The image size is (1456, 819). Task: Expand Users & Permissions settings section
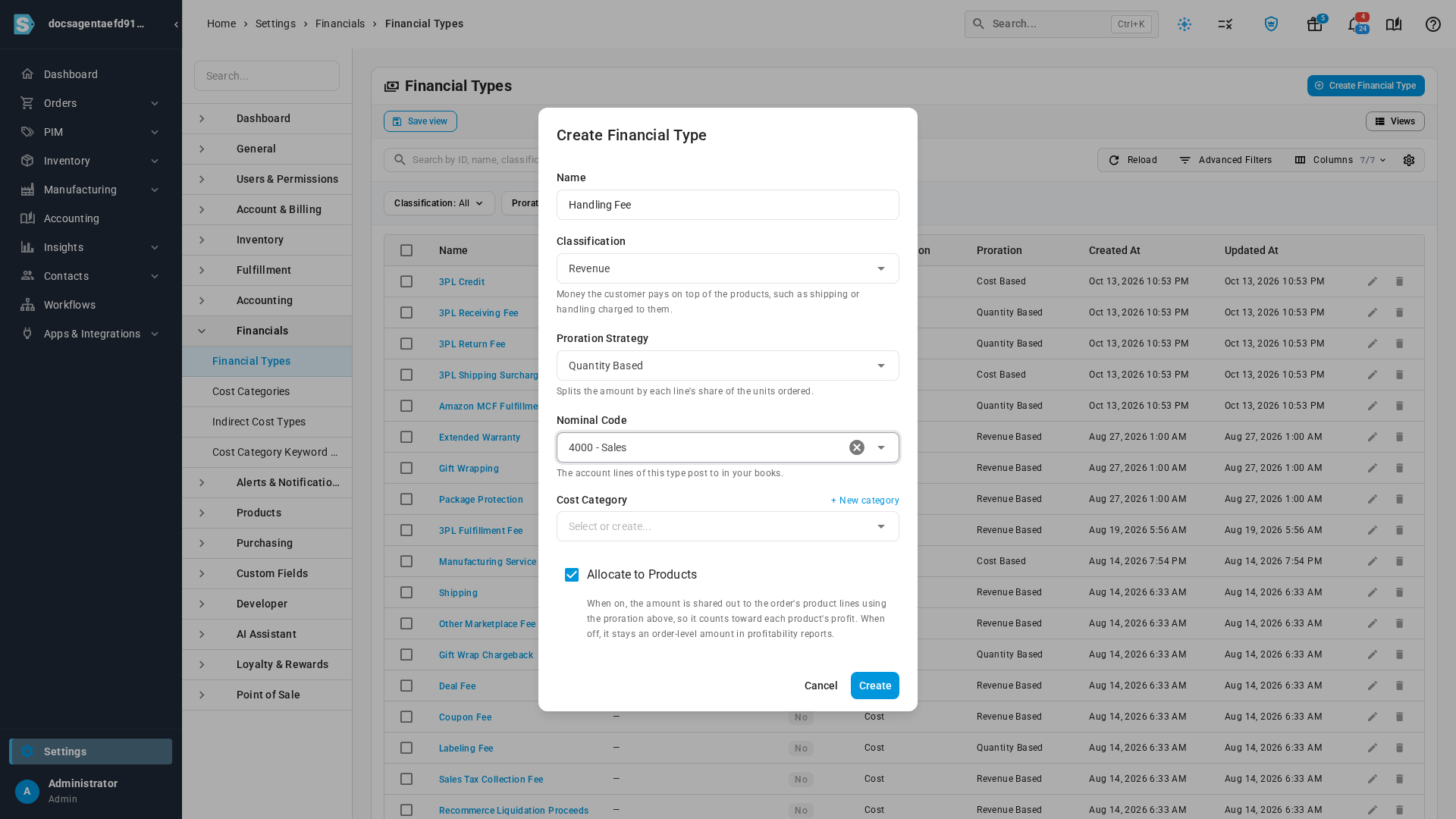tap(267, 179)
